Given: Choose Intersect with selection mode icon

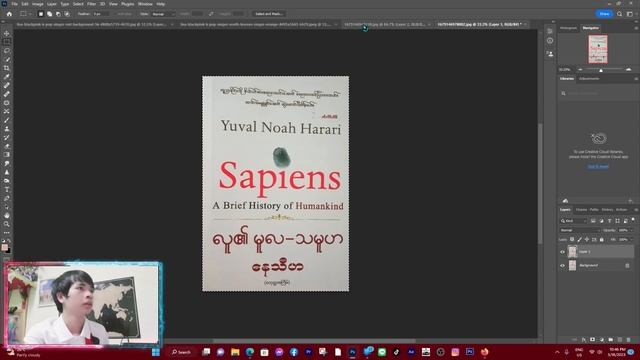Looking at the screenshot, I should coord(67,14).
